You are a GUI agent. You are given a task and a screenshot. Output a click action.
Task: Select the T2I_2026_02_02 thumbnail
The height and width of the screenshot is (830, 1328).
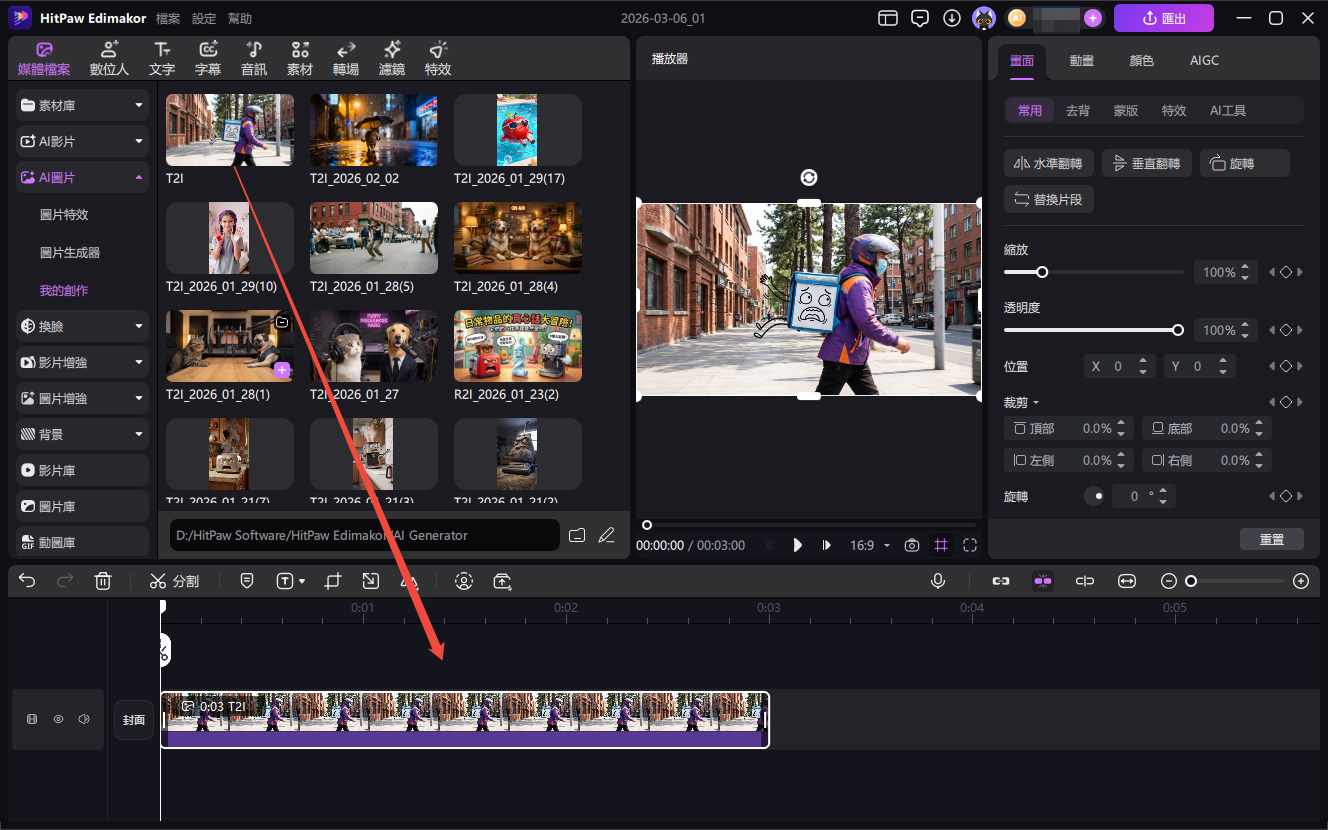[x=374, y=130]
